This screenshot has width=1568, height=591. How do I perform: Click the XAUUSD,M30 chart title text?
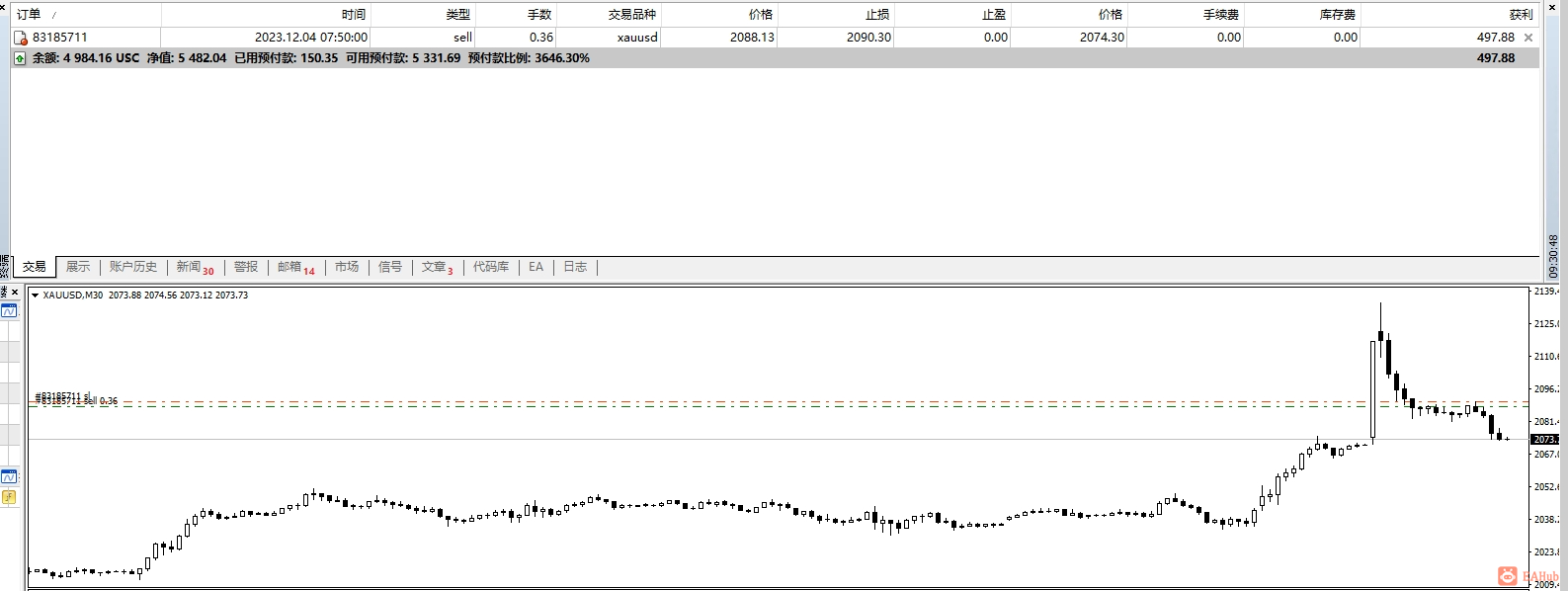(73, 295)
